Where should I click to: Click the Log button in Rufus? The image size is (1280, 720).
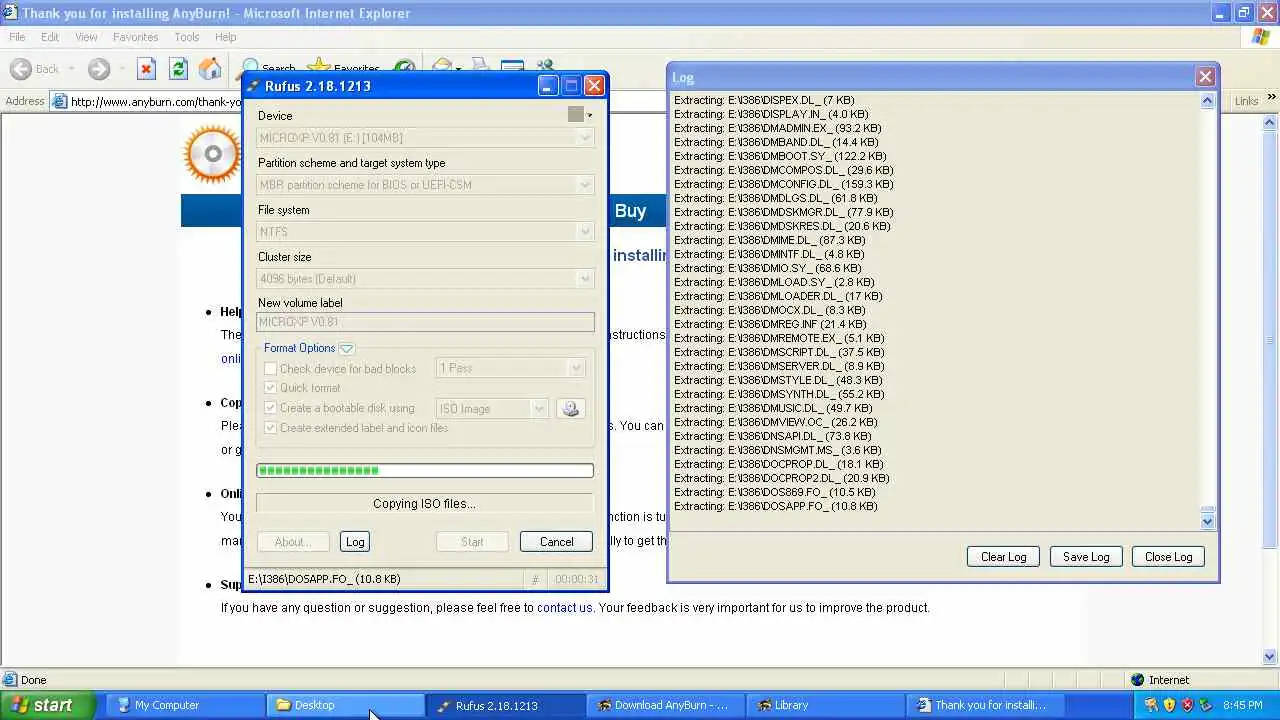point(355,542)
